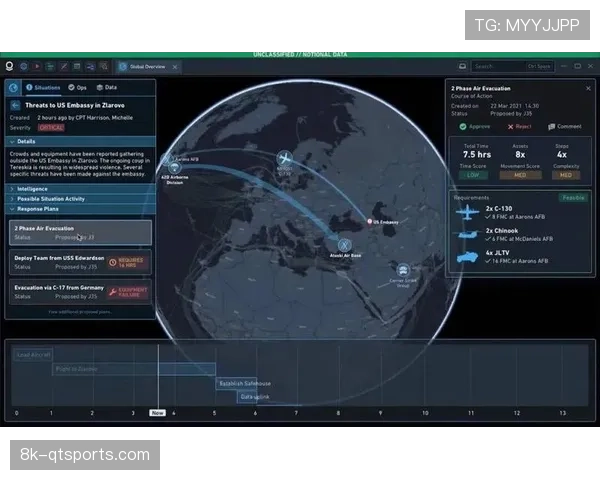The width and height of the screenshot is (600, 480).
Task: Collapse the left panel with the round arrow
Action: [x=13, y=88]
